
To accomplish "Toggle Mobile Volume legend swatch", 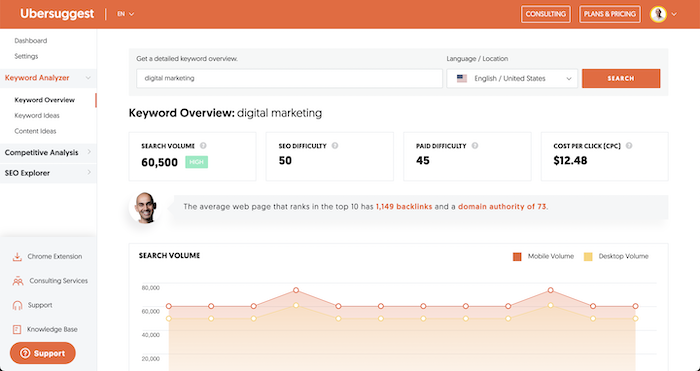I will [x=517, y=257].
